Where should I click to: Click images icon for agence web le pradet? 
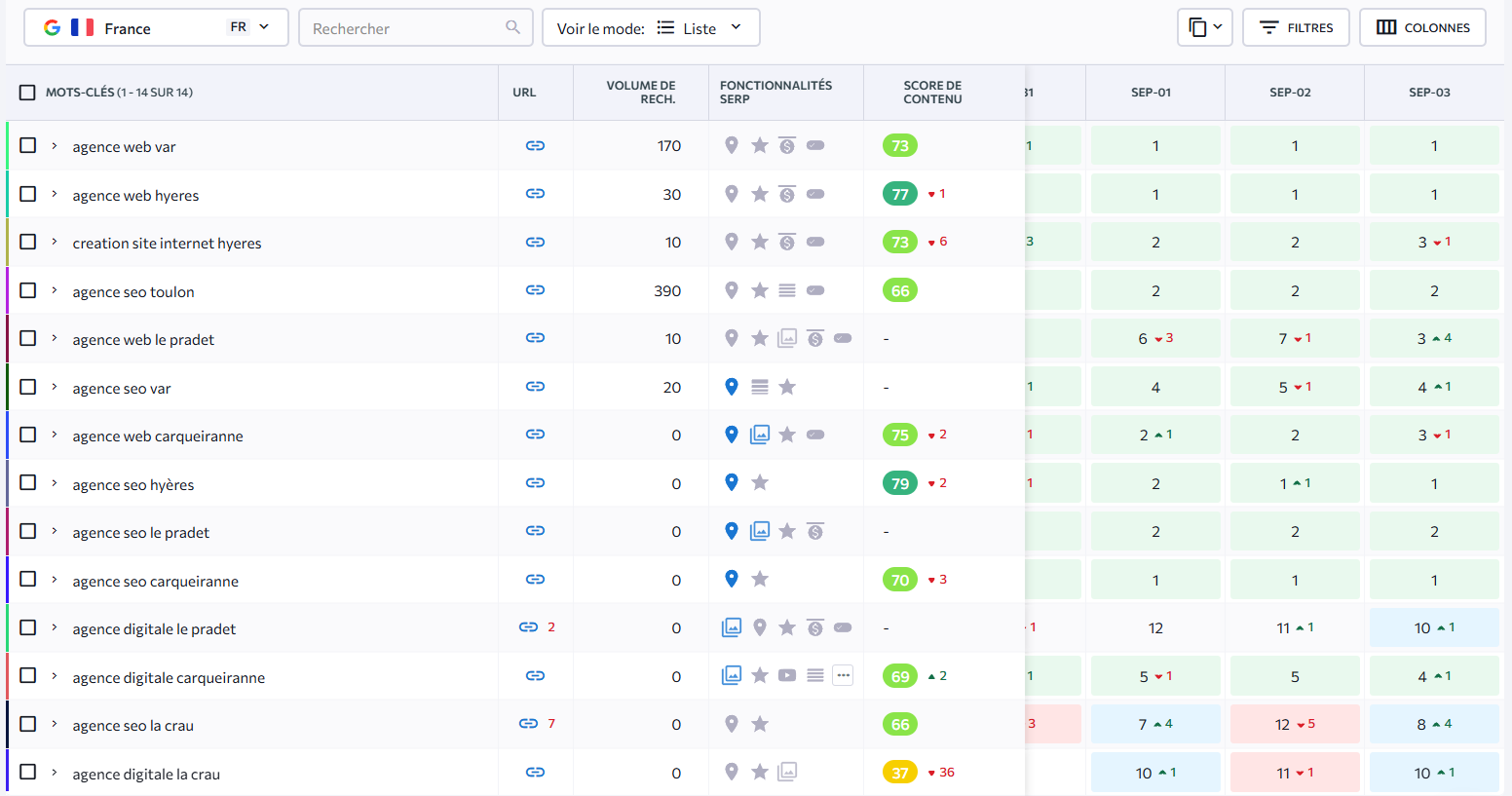tap(787, 338)
